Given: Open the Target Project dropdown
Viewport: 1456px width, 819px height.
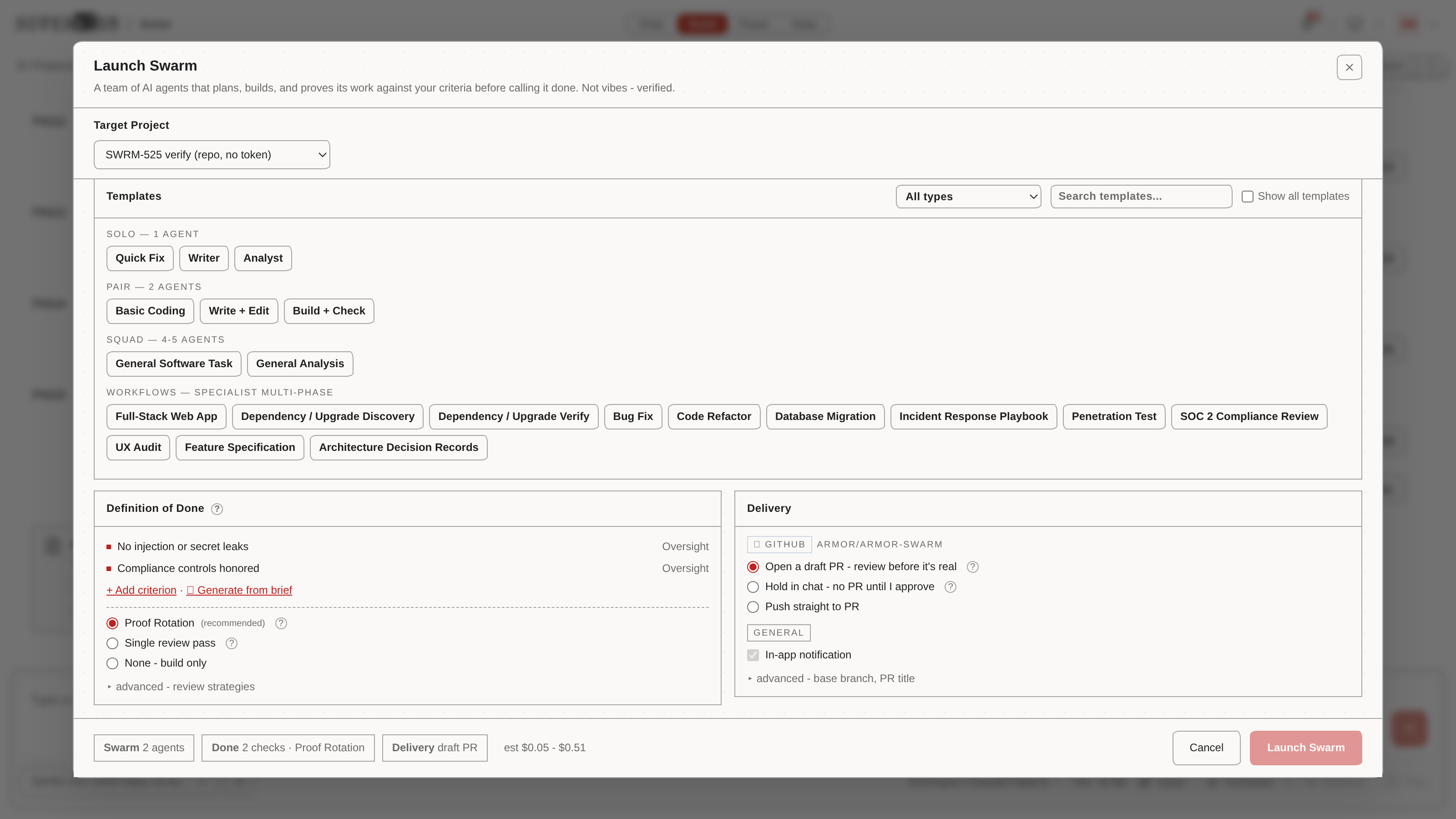Looking at the screenshot, I should click(x=212, y=154).
